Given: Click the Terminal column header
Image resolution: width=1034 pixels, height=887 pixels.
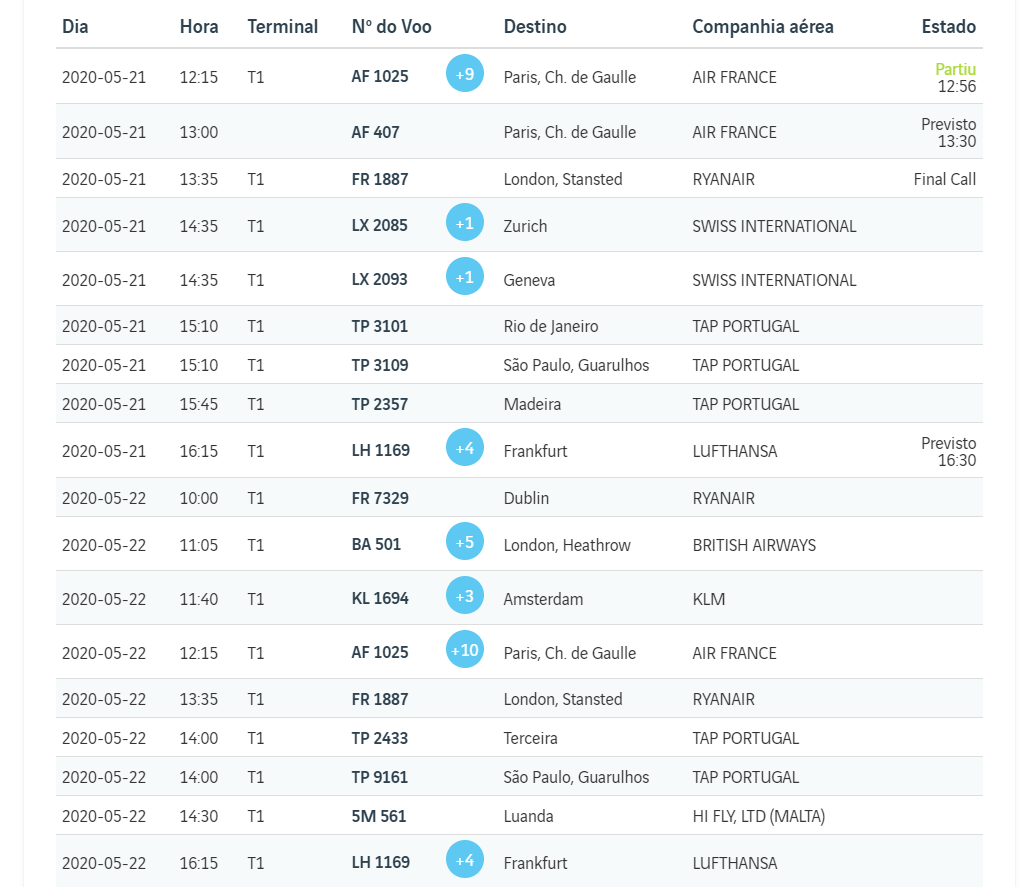Looking at the screenshot, I should point(282,27).
